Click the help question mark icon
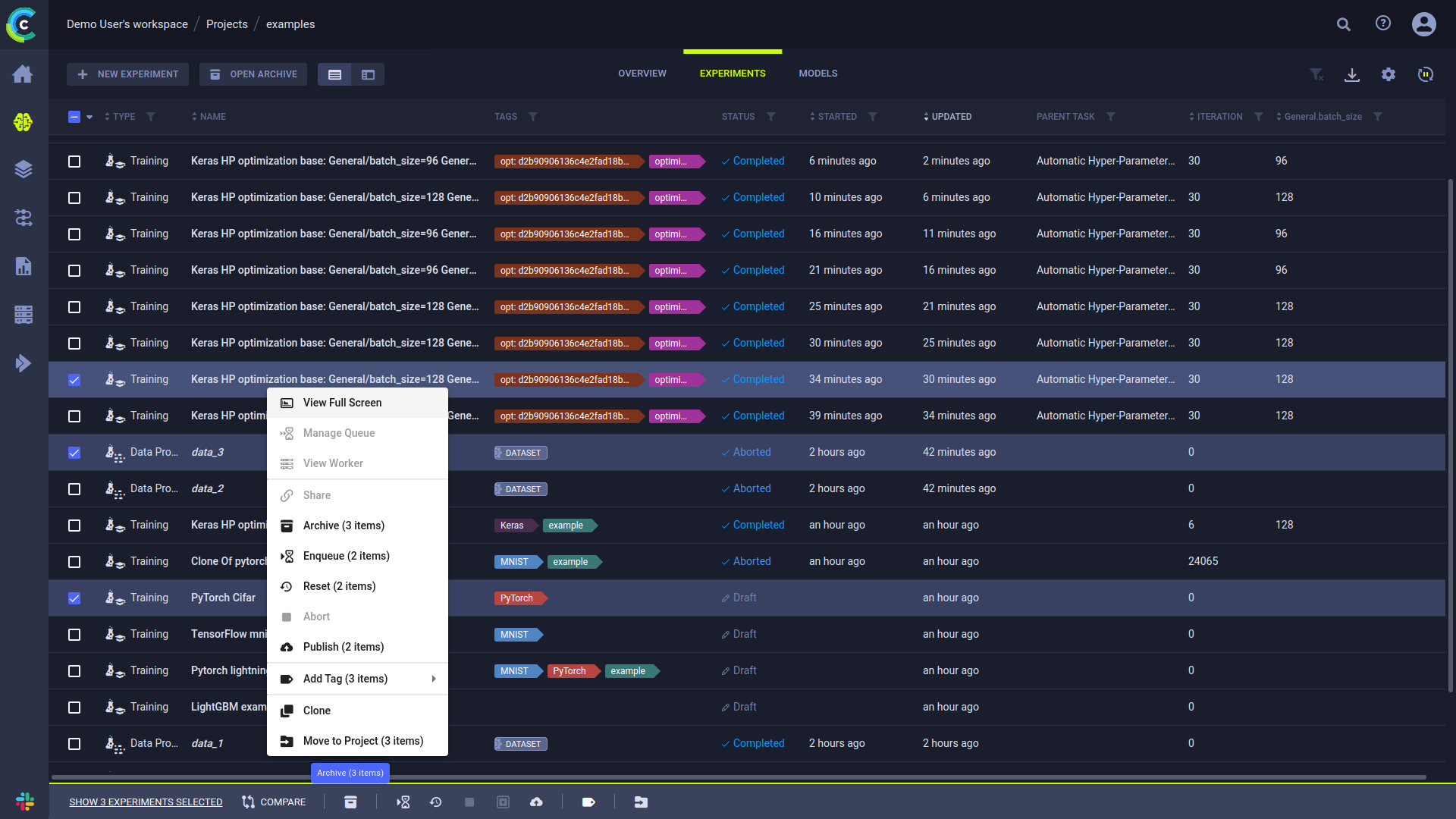The height and width of the screenshot is (819, 1456). tap(1385, 24)
